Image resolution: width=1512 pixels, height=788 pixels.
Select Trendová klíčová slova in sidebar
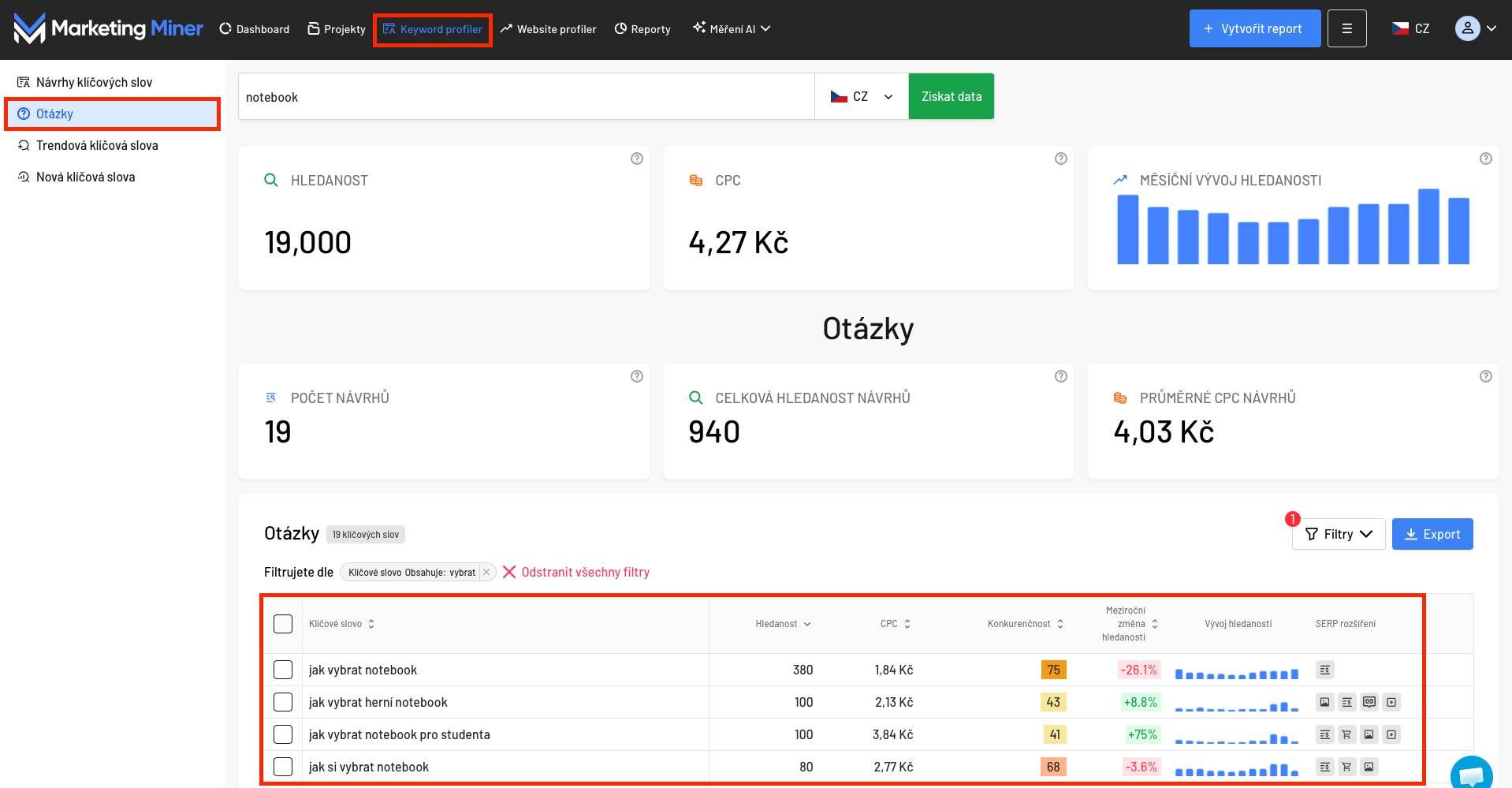tap(96, 145)
